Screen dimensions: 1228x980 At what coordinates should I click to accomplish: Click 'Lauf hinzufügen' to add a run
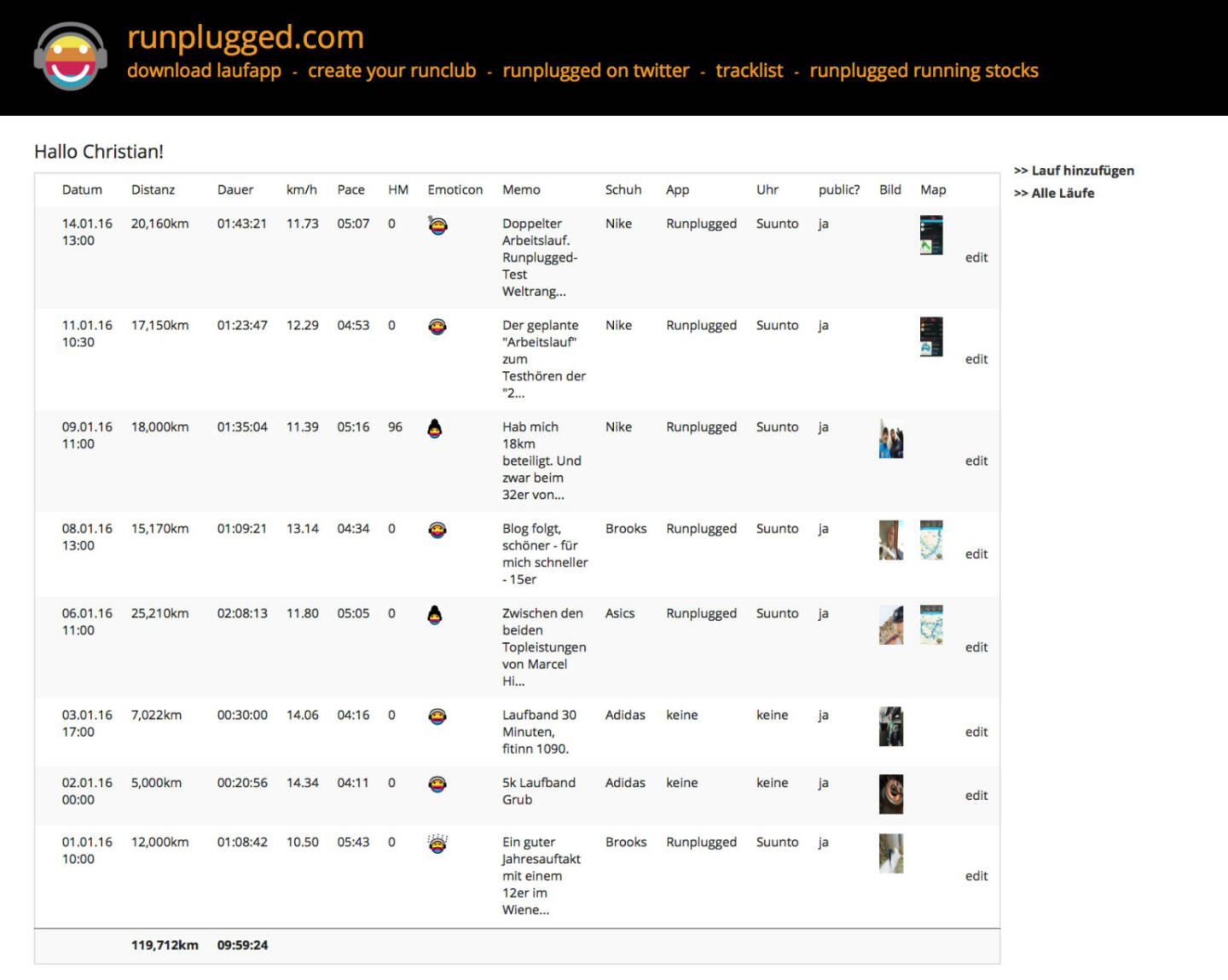tap(1081, 171)
